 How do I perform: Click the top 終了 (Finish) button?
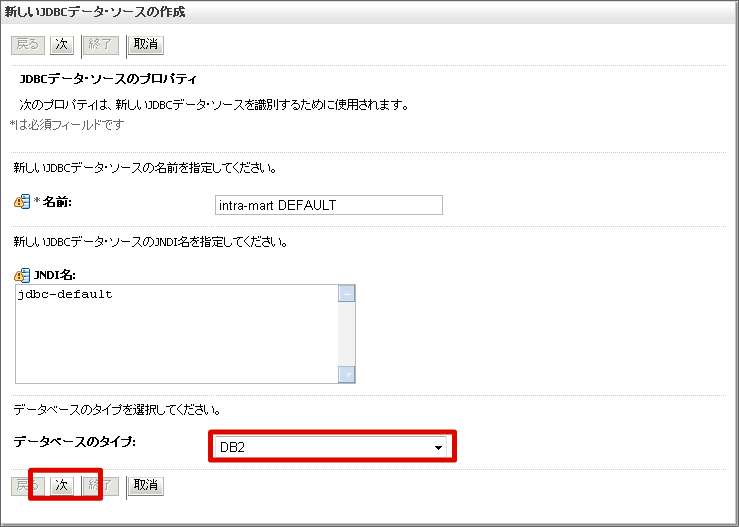101,45
